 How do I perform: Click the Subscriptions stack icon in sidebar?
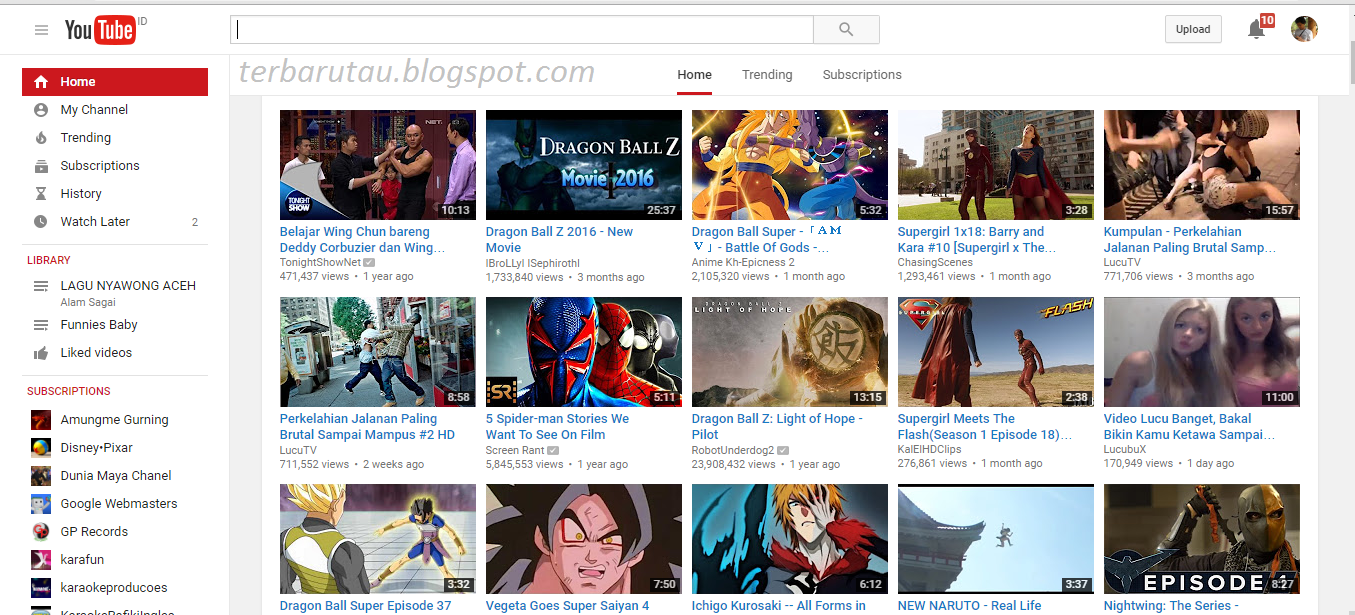[41, 166]
